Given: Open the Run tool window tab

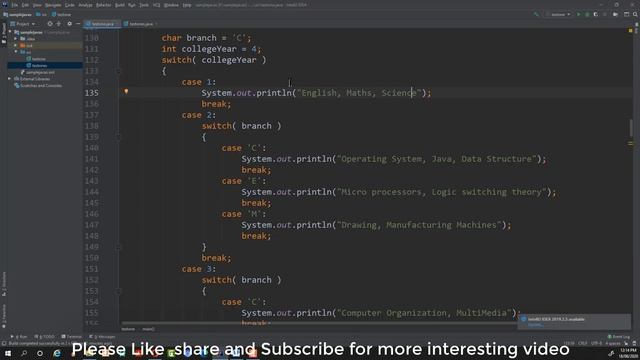Looking at the screenshot, I should 19,337.
